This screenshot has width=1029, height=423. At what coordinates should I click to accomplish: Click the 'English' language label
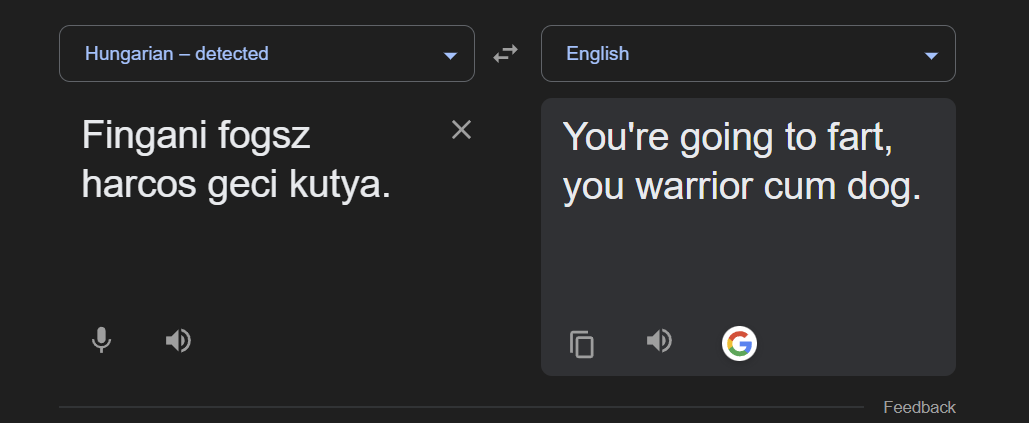point(597,53)
